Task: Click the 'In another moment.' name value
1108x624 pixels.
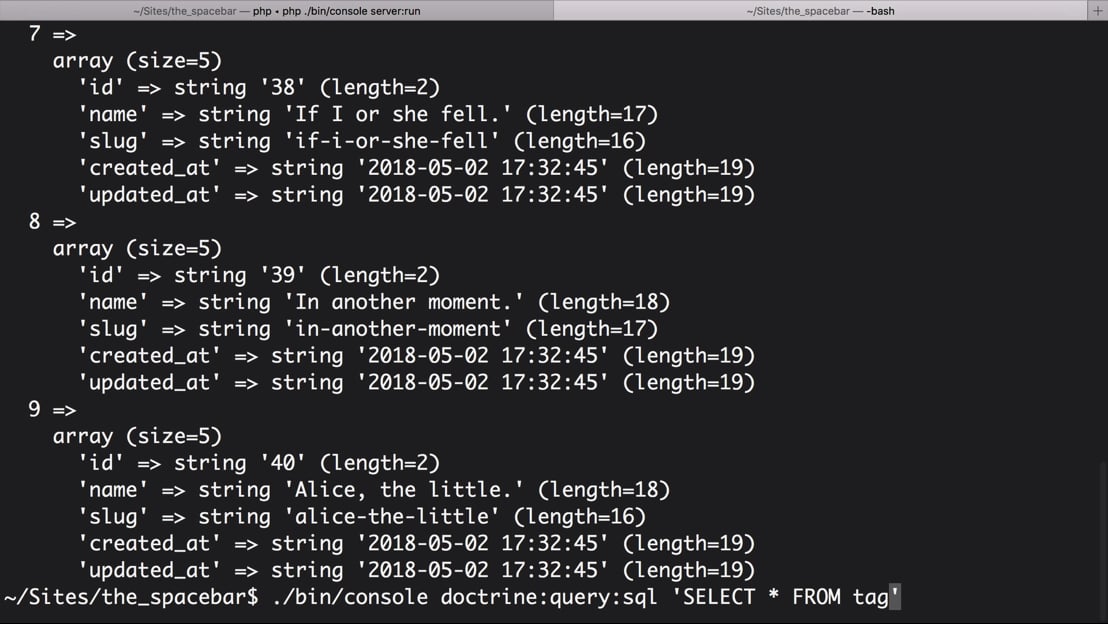Action: coord(405,302)
